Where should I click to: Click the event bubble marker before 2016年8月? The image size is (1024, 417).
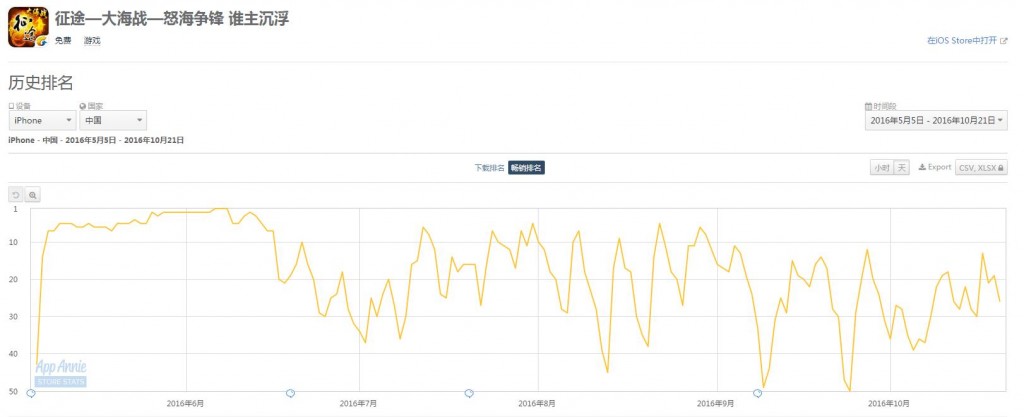[469, 393]
